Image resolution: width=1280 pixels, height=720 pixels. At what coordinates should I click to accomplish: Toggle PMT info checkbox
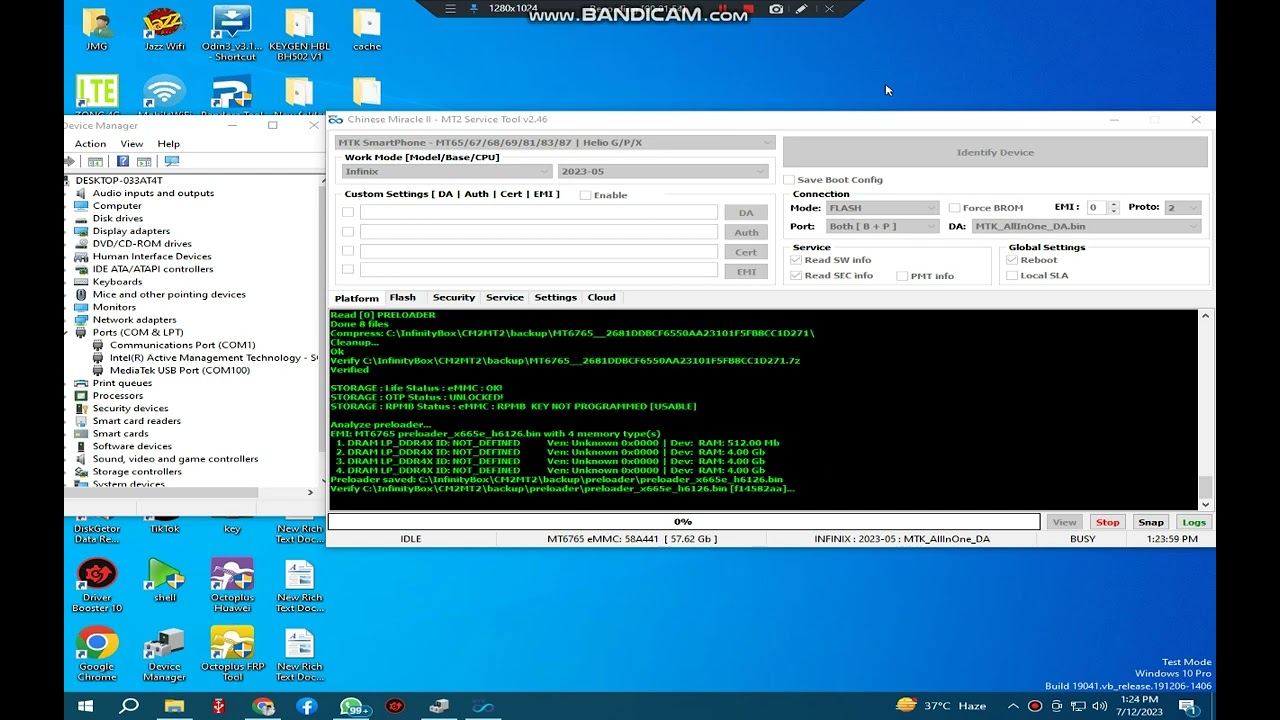coord(902,276)
